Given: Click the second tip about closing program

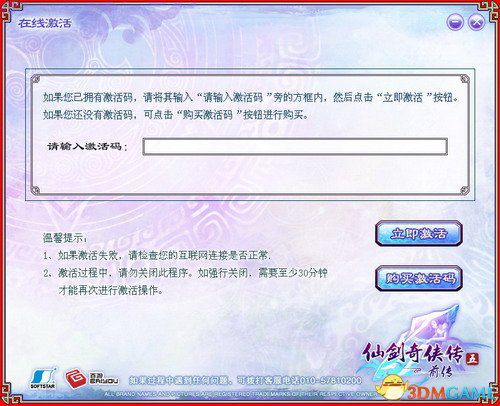Looking at the screenshot, I should (185, 282).
